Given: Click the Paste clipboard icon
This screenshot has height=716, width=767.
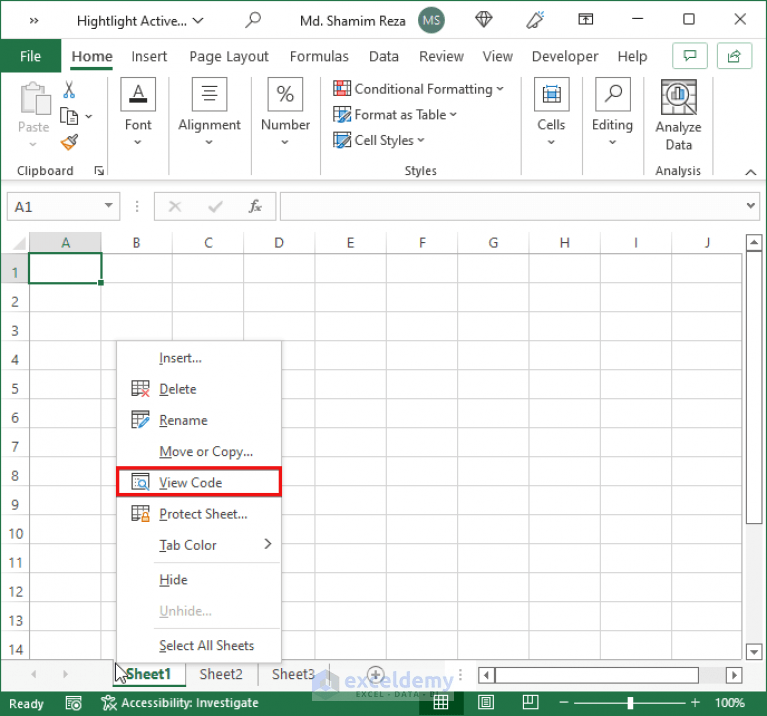Looking at the screenshot, I should [34, 99].
